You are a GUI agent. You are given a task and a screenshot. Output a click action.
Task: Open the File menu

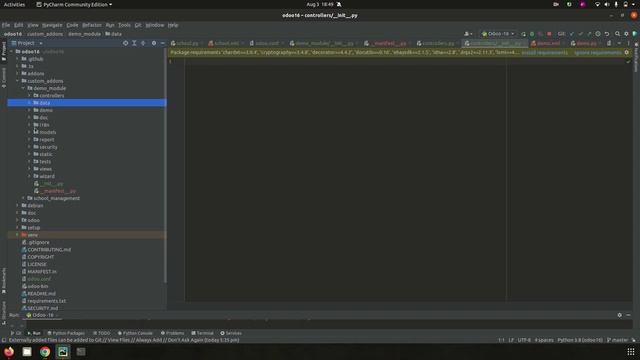[x=6, y=25]
